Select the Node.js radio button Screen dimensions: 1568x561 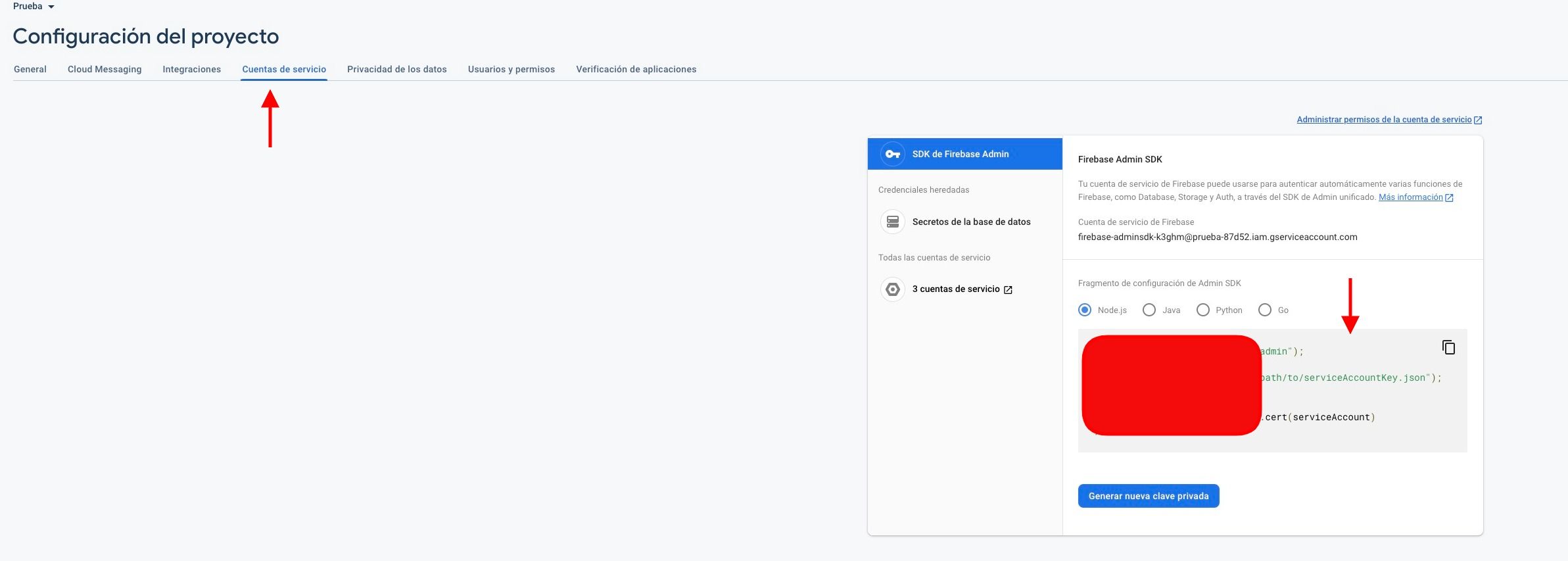tap(1085, 310)
